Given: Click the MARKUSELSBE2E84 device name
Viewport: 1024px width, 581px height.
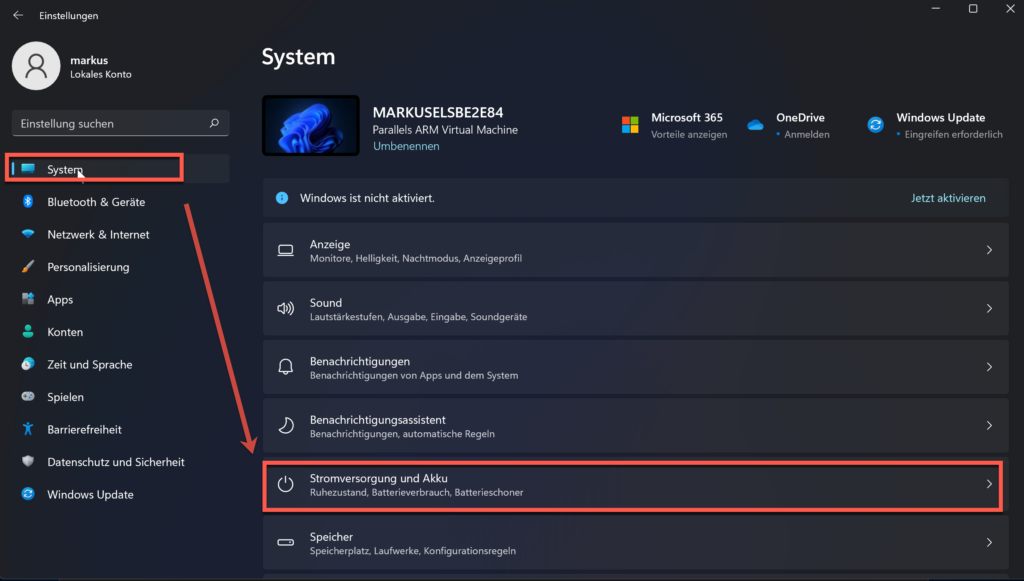Looking at the screenshot, I should point(438,112).
